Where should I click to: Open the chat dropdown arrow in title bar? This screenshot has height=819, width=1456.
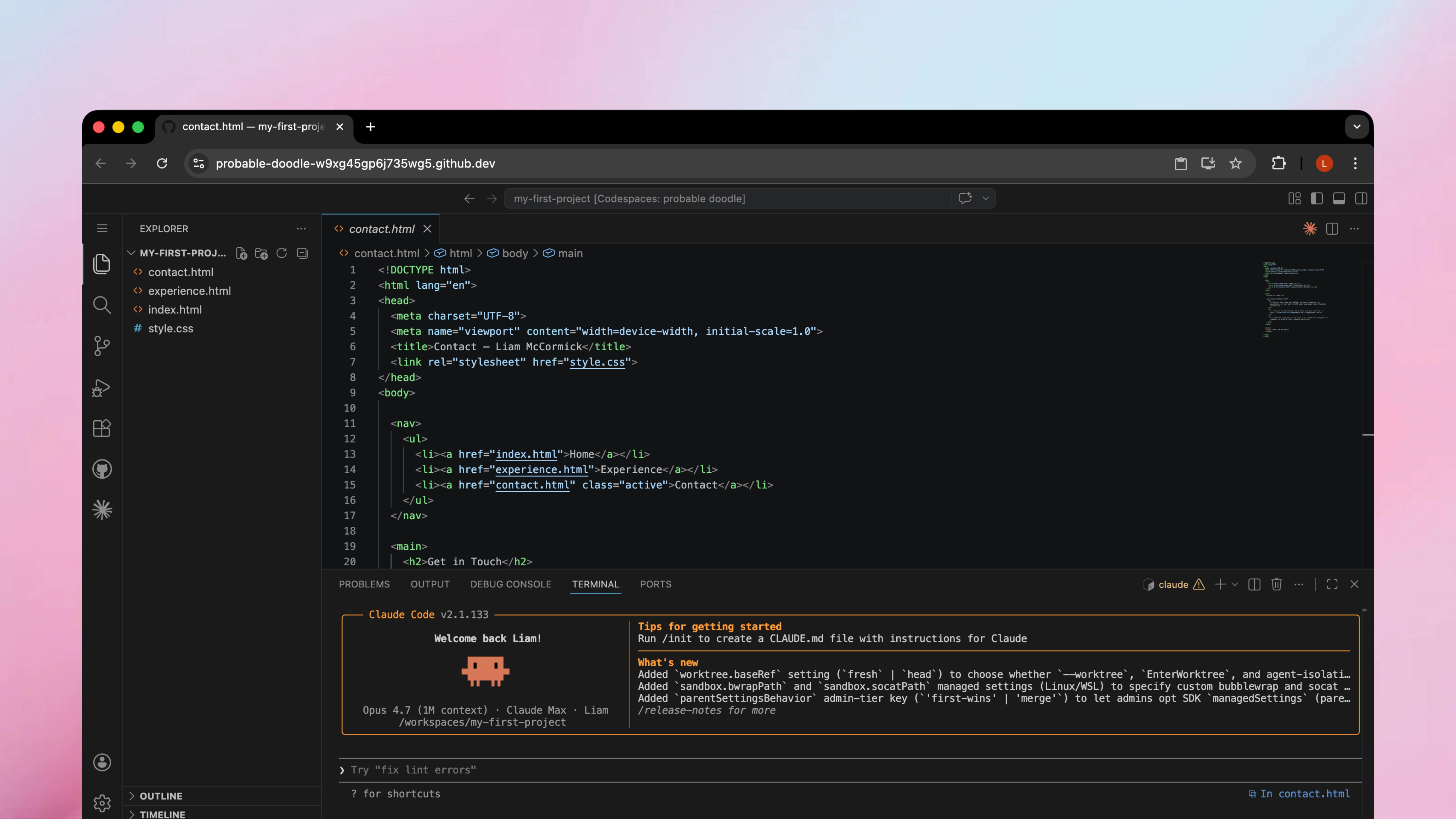(986, 198)
